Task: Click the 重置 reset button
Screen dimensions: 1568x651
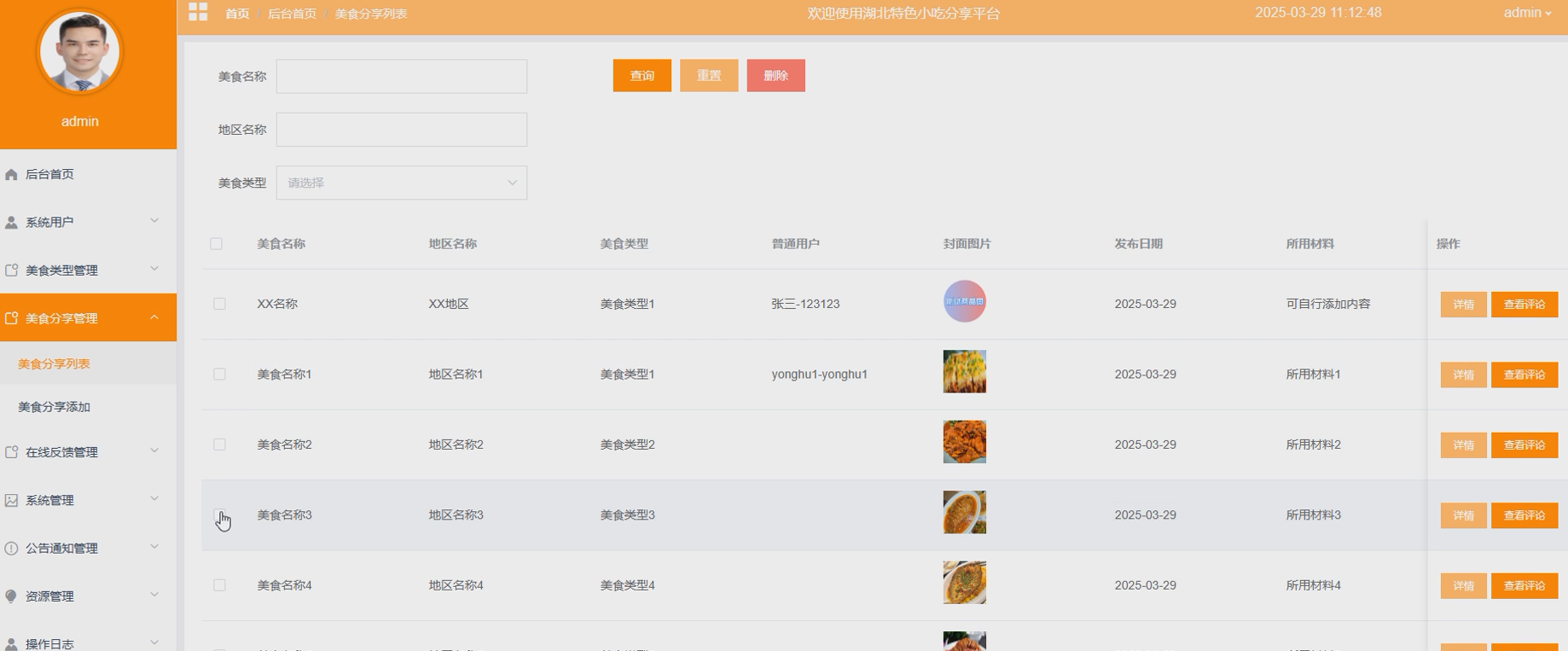Action: point(709,76)
